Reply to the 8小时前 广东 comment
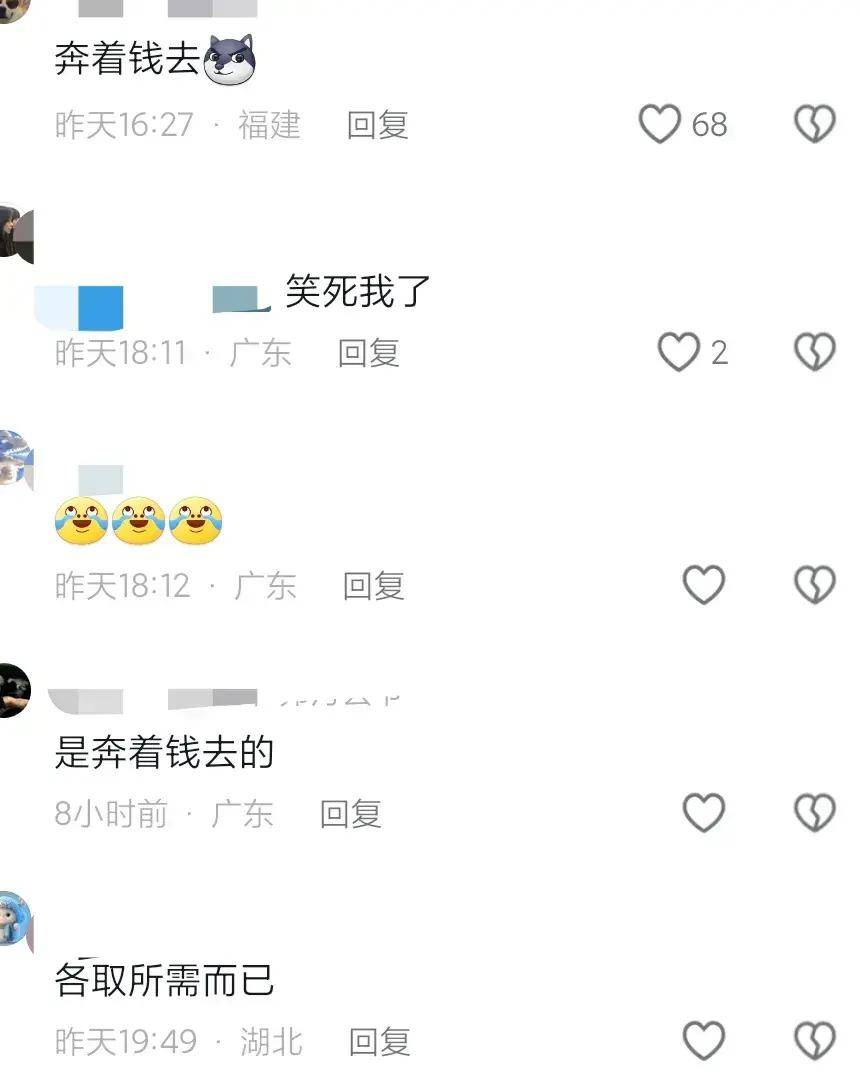 click(x=351, y=814)
